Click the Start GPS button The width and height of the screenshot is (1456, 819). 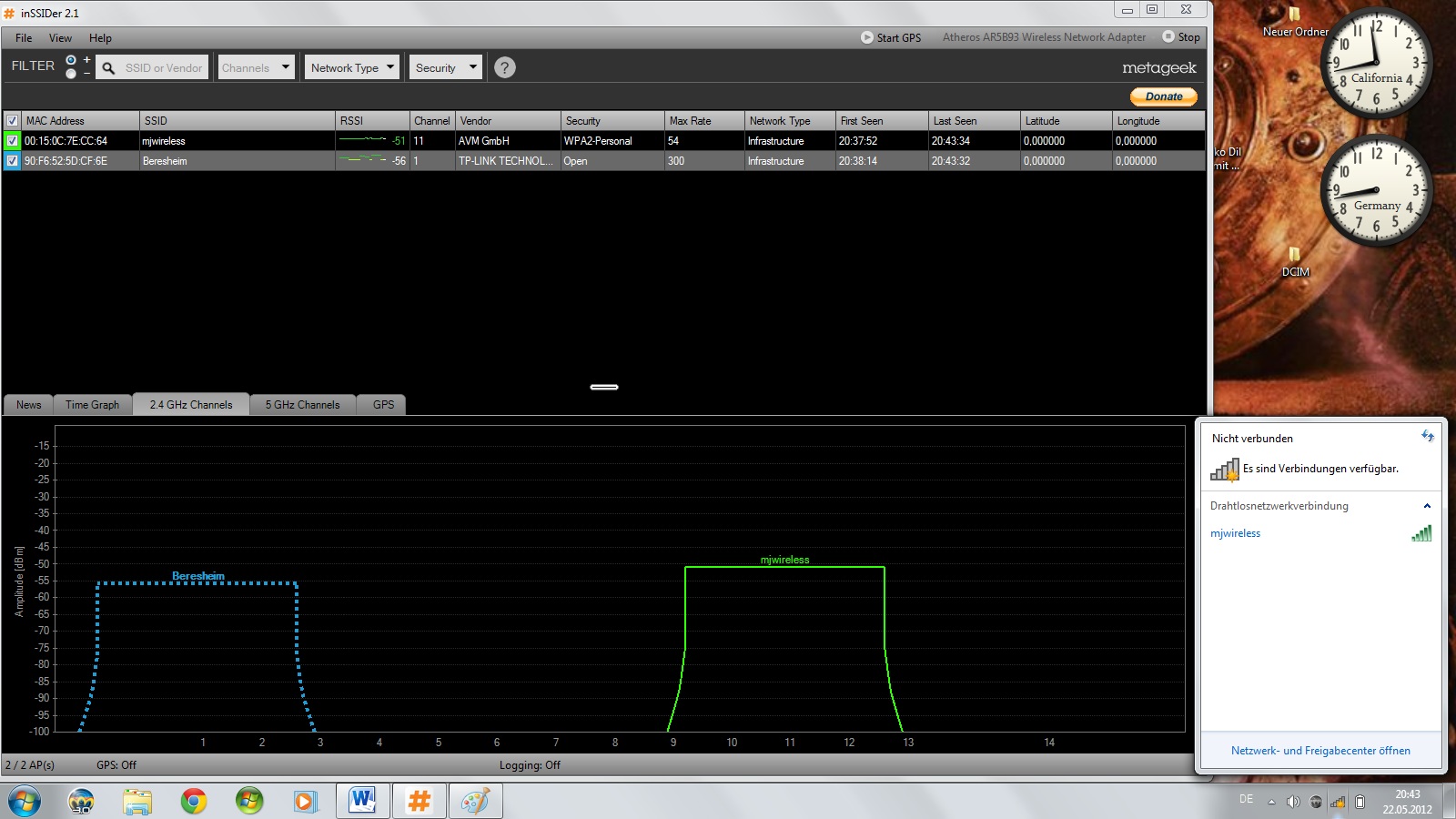pyautogui.click(x=891, y=37)
